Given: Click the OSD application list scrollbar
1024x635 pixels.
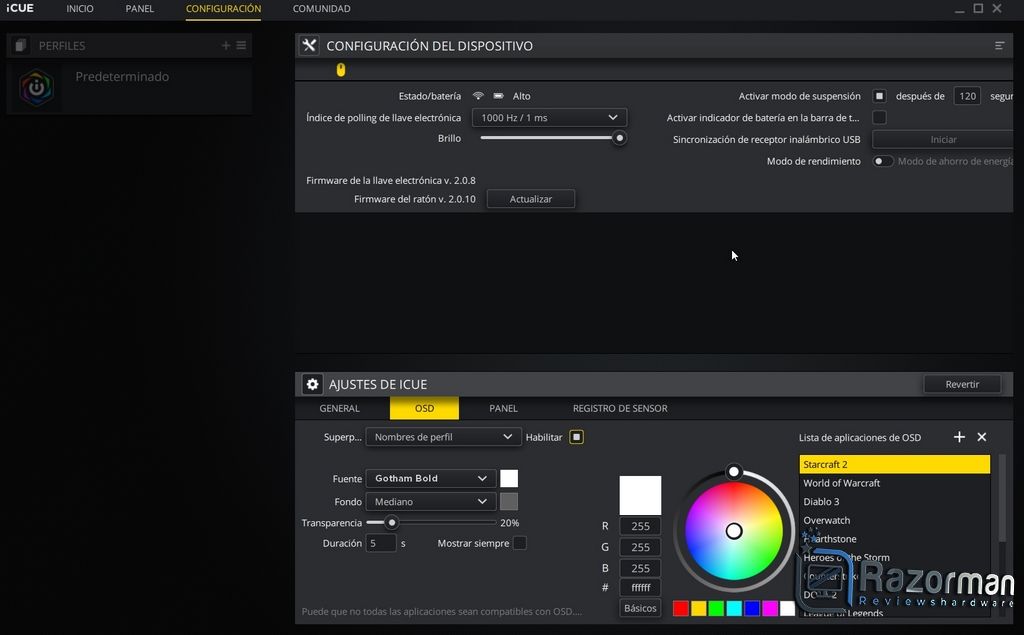Looking at the screenshot, I should [x=1003, y=498].
